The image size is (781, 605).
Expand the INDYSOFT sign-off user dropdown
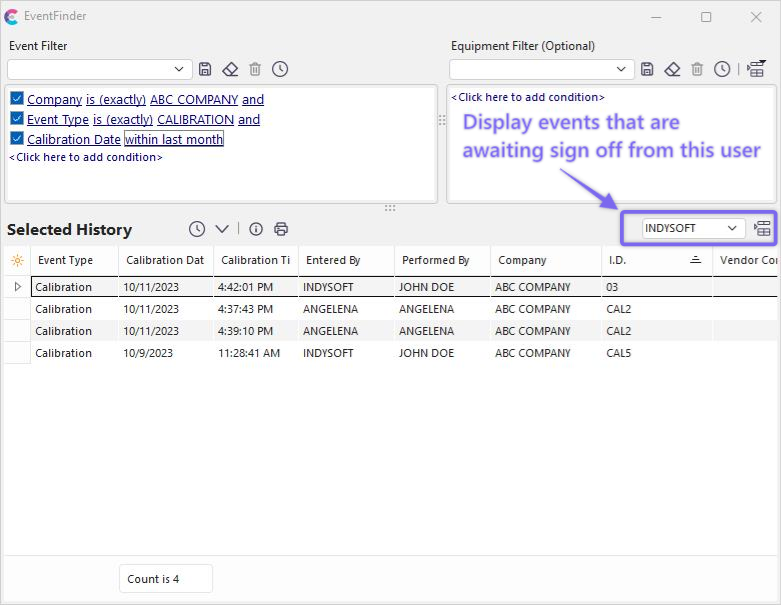pos(732,228)
